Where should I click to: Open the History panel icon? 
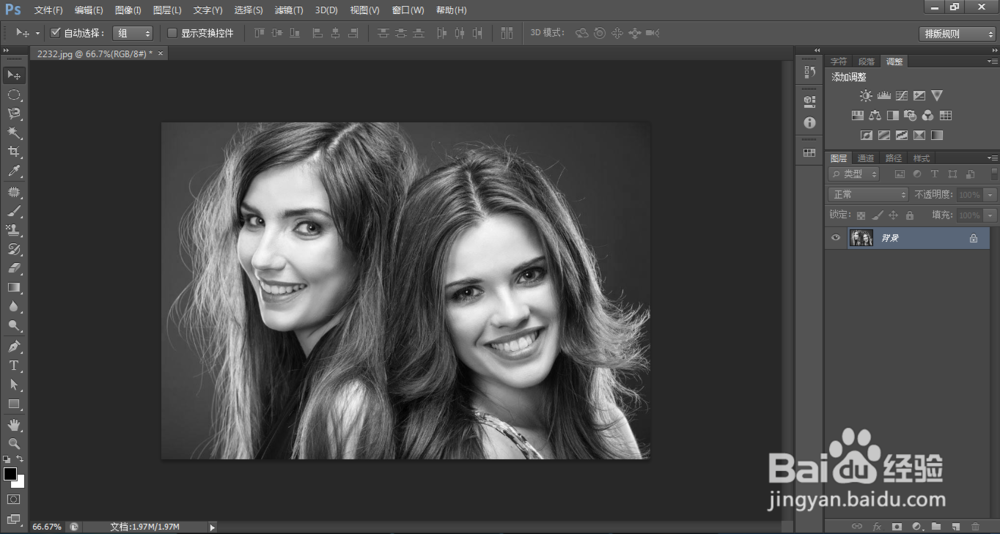(809, 72)
